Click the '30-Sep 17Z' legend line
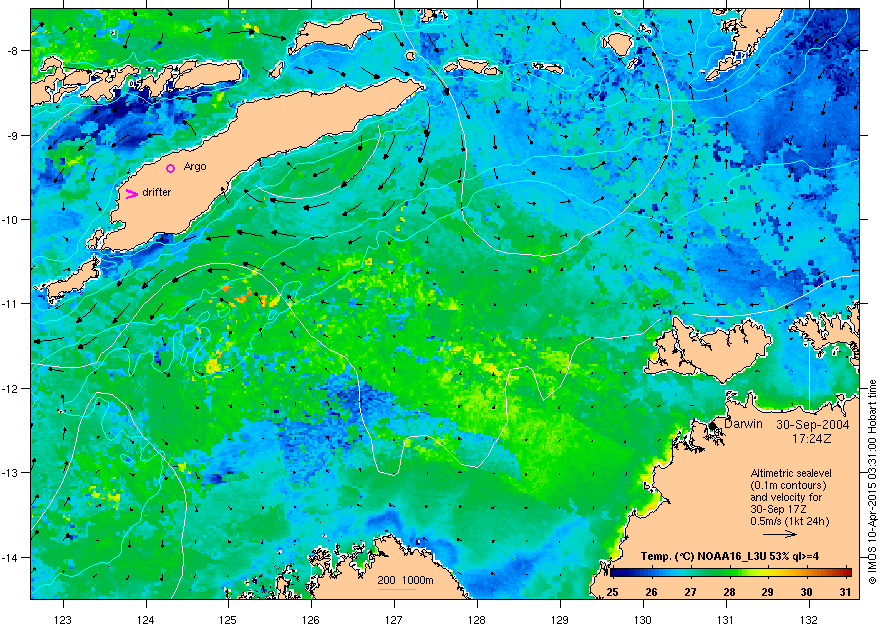 pos(778,509)
